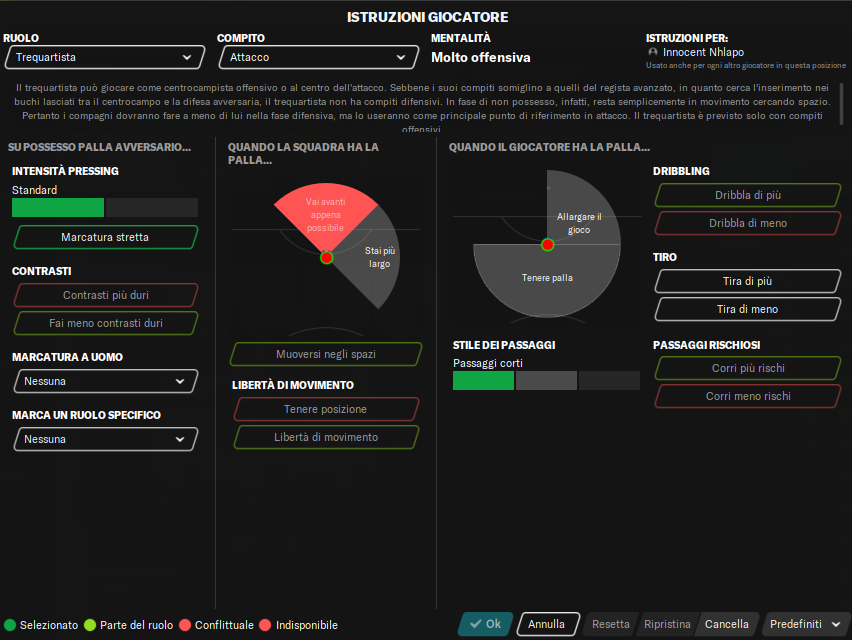Select the Tenere palla sector
The height and width of the screenshot is (640, 852).
click(547, 278)
